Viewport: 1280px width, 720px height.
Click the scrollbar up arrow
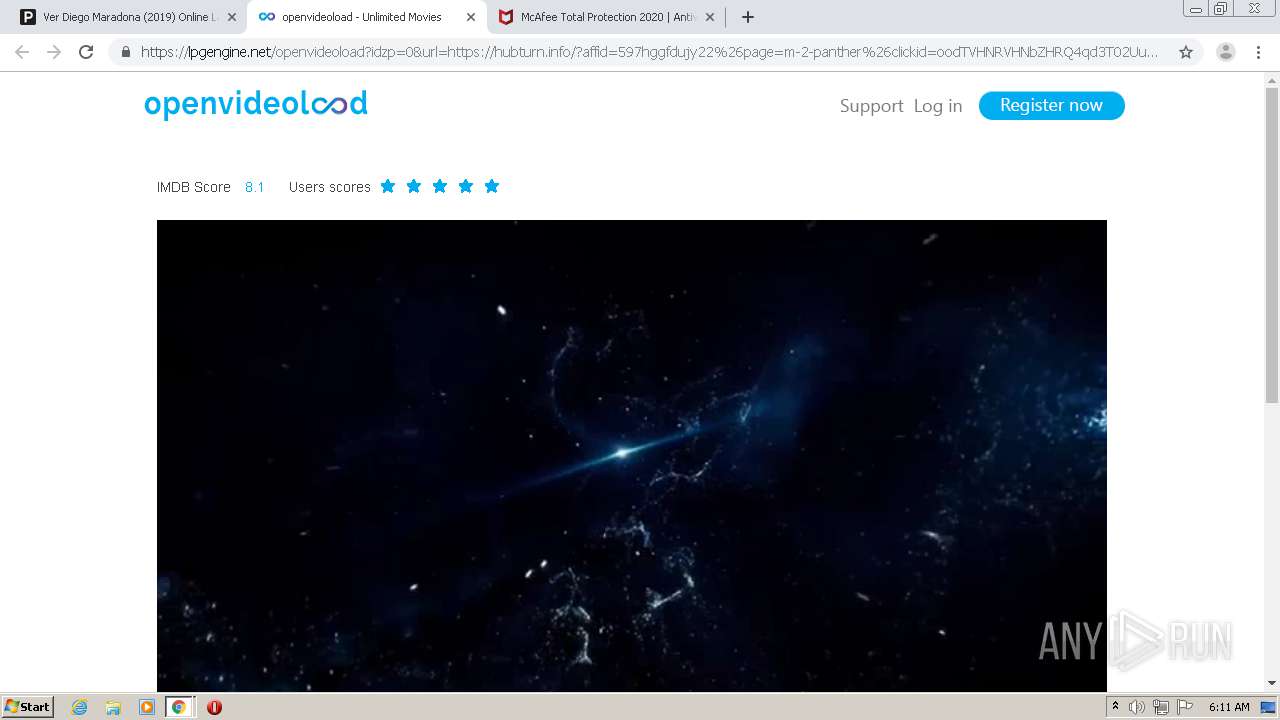pos(1272,80)
